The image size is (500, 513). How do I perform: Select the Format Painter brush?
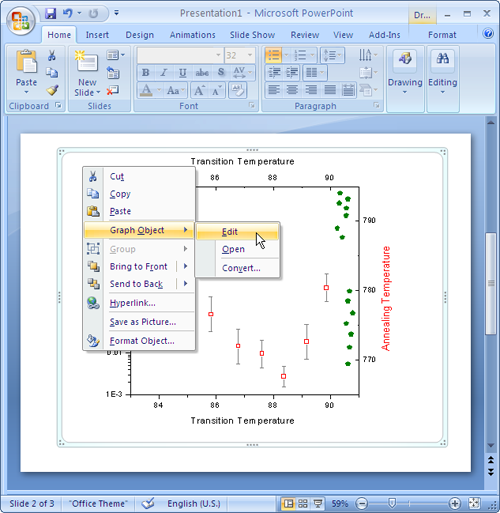pos(52,90)
